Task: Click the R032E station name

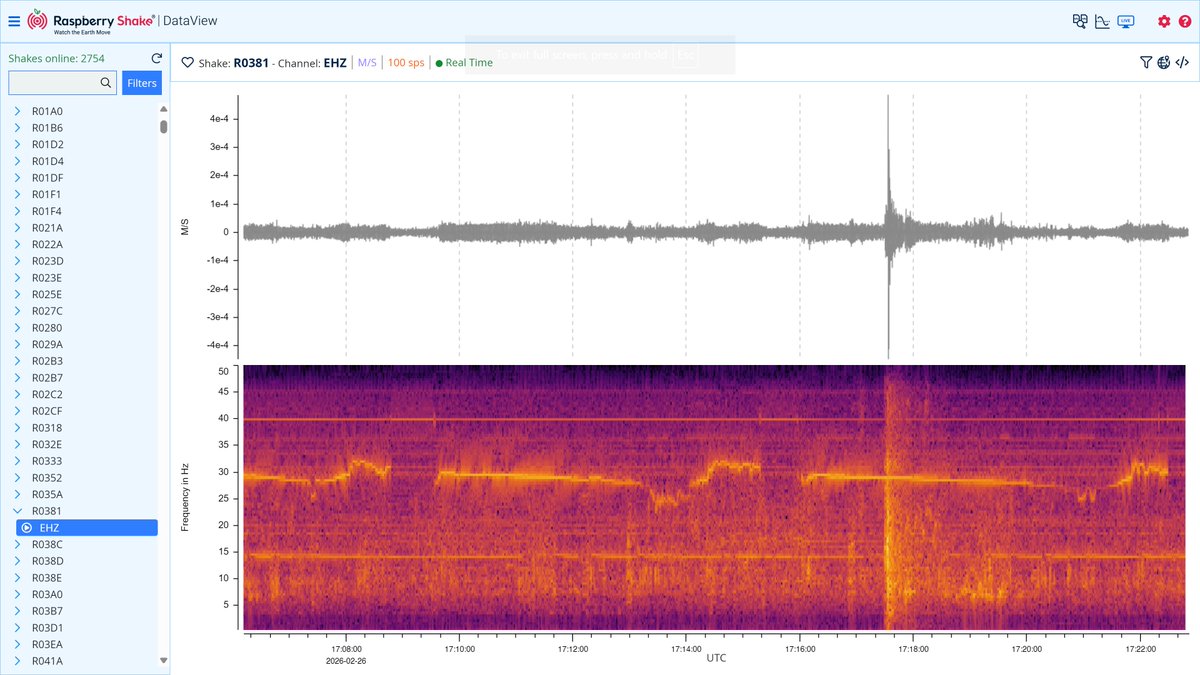Action: pyautogui.click(x=47, y=444)
